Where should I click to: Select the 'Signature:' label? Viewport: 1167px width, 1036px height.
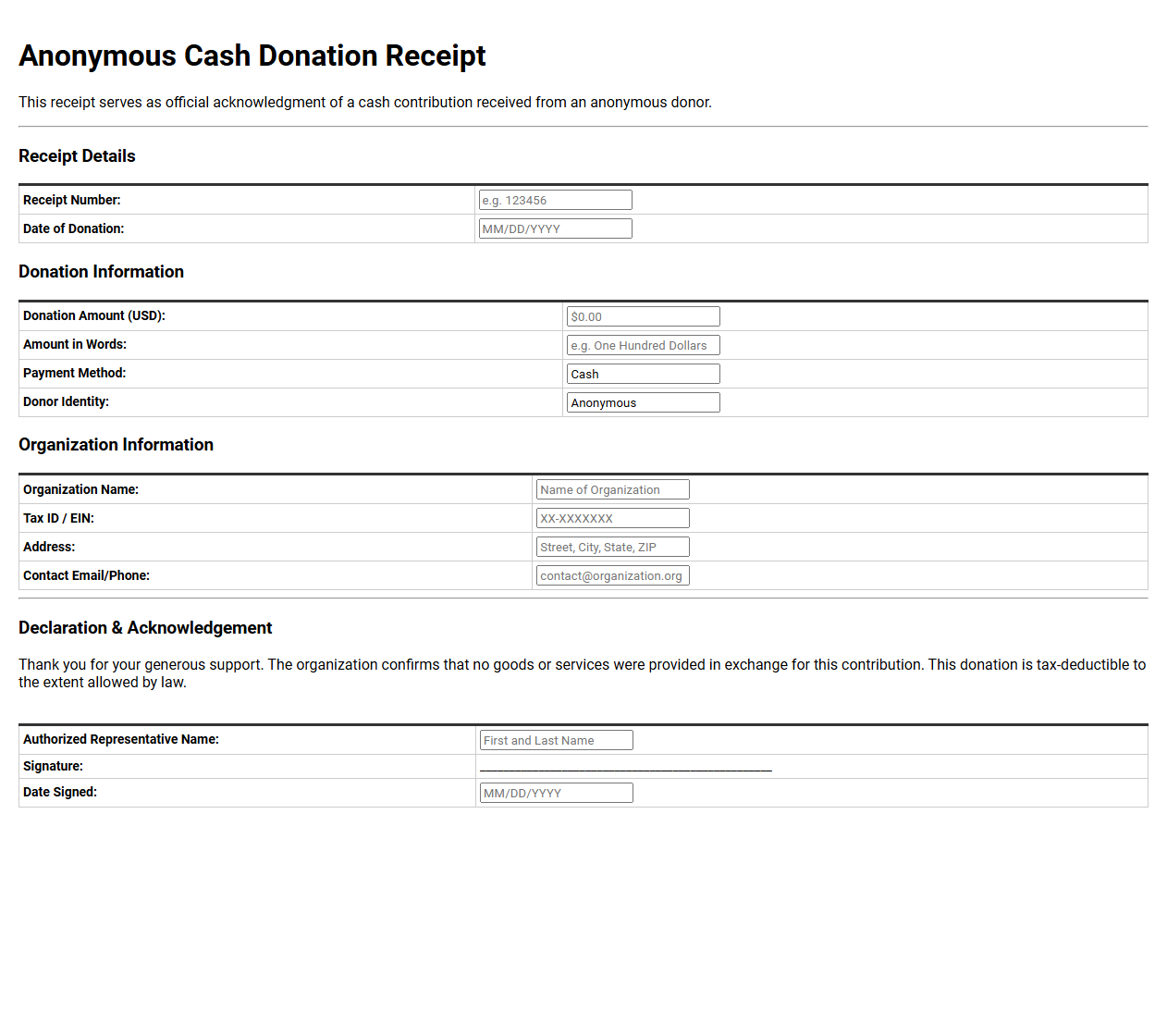coord(53,766)
